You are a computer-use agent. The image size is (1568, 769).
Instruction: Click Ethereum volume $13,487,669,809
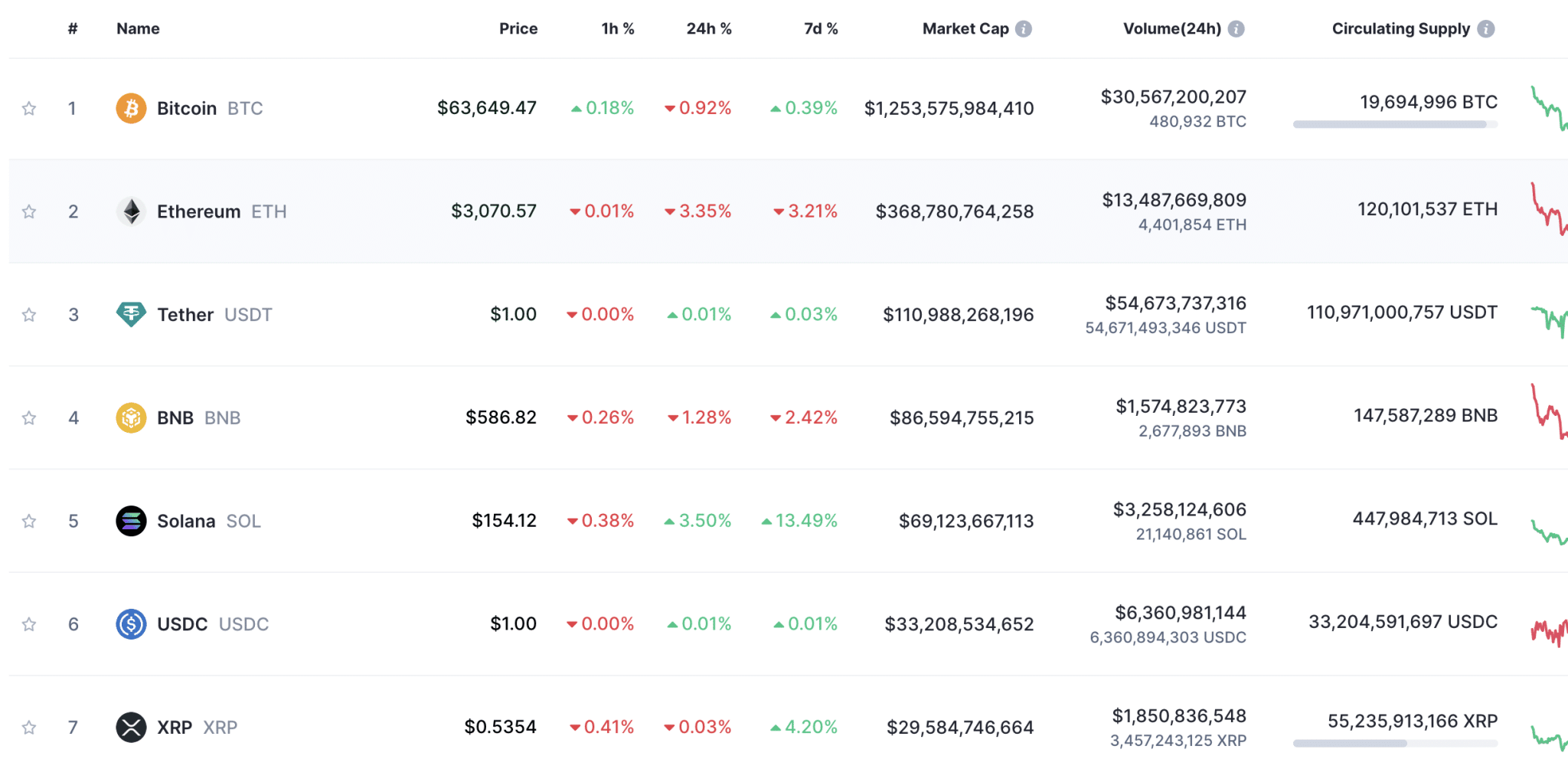[x=1174, y=201]
